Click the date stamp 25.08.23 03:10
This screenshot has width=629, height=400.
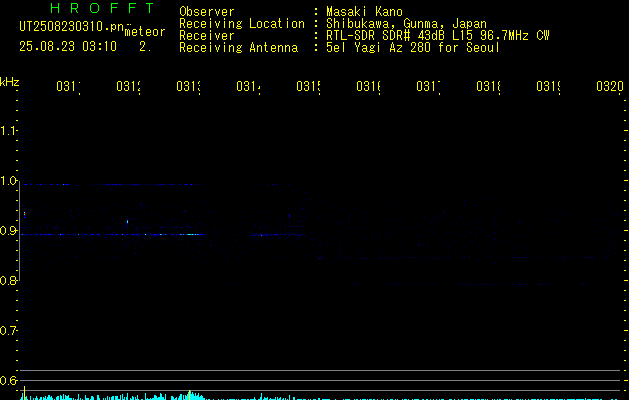click(68, 47)
